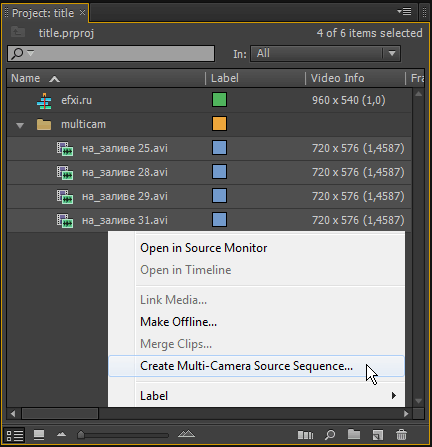Image resolution: width=432 pixels, height=447 pixels.
Task: Click video info of на_заливе 31.avi
Action: click(x=358, y=220)
